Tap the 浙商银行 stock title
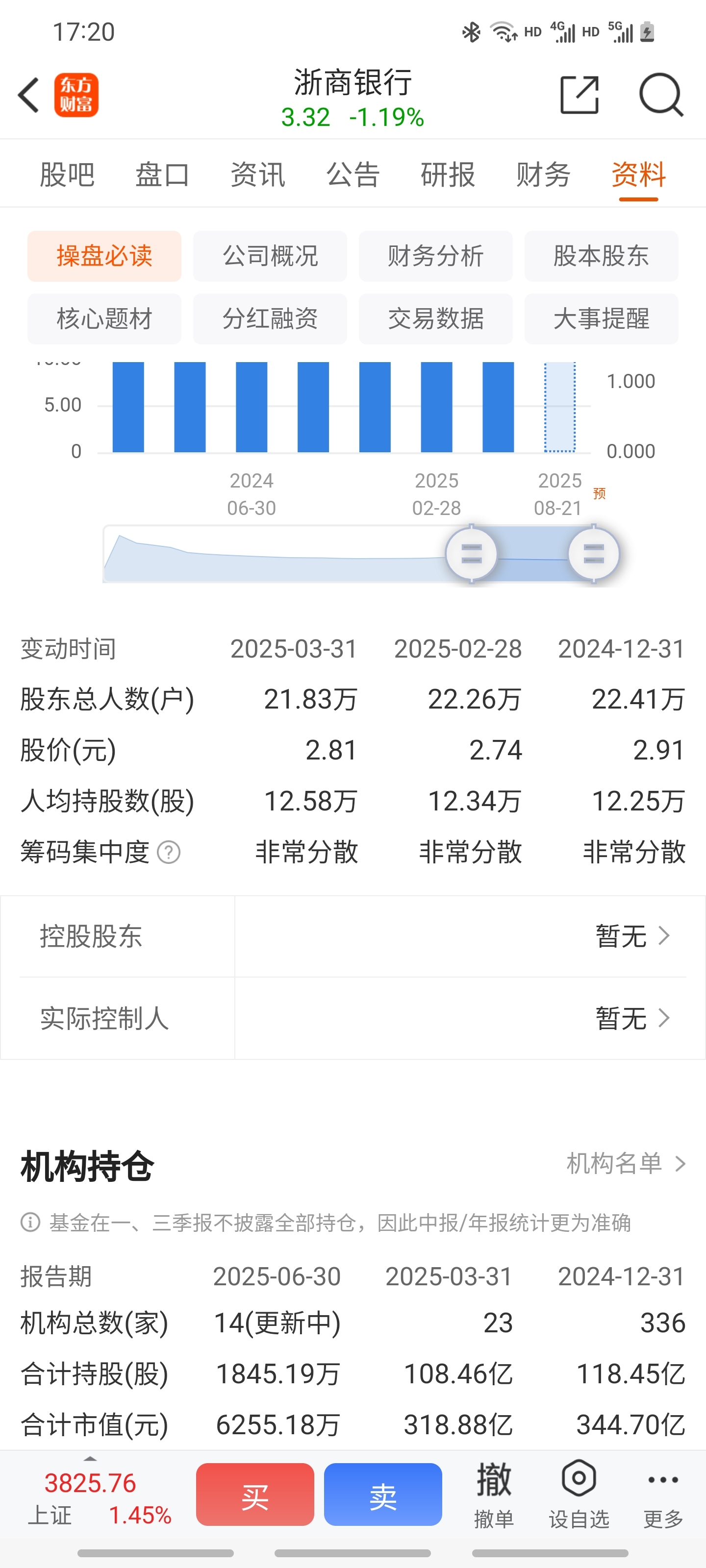Image resolution: width=706 pixels, height=1568 pixels. tap(353, 82)
